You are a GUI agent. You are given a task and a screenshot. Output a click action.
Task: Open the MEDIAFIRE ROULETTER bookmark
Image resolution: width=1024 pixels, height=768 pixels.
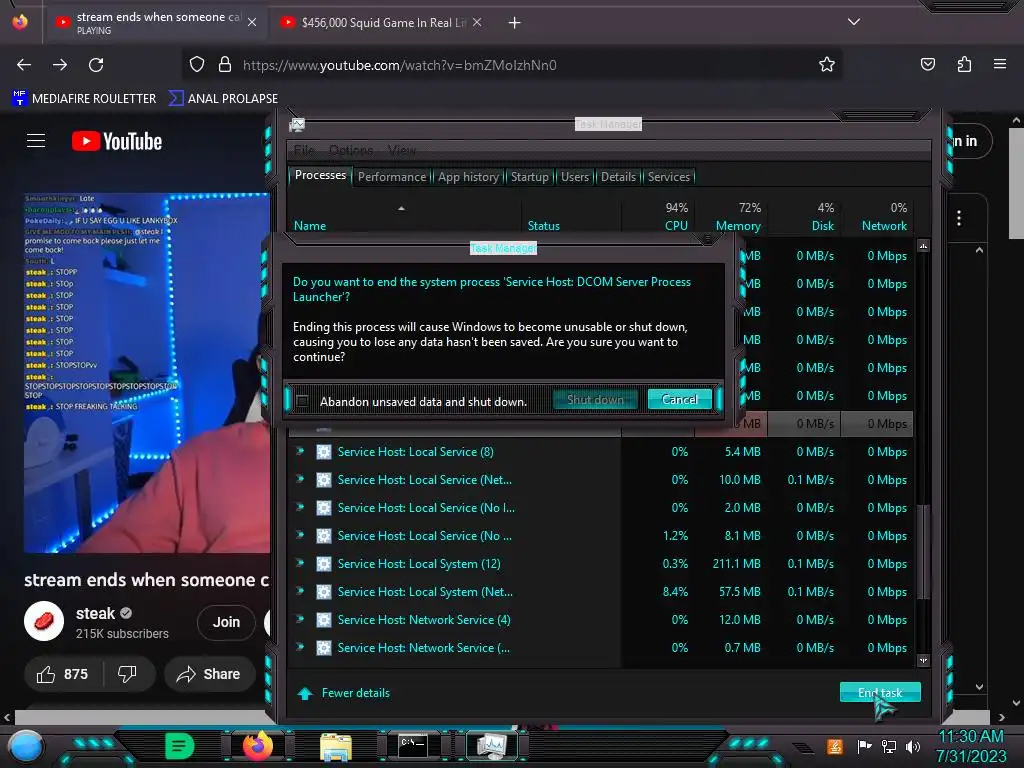tap(84, 99)
